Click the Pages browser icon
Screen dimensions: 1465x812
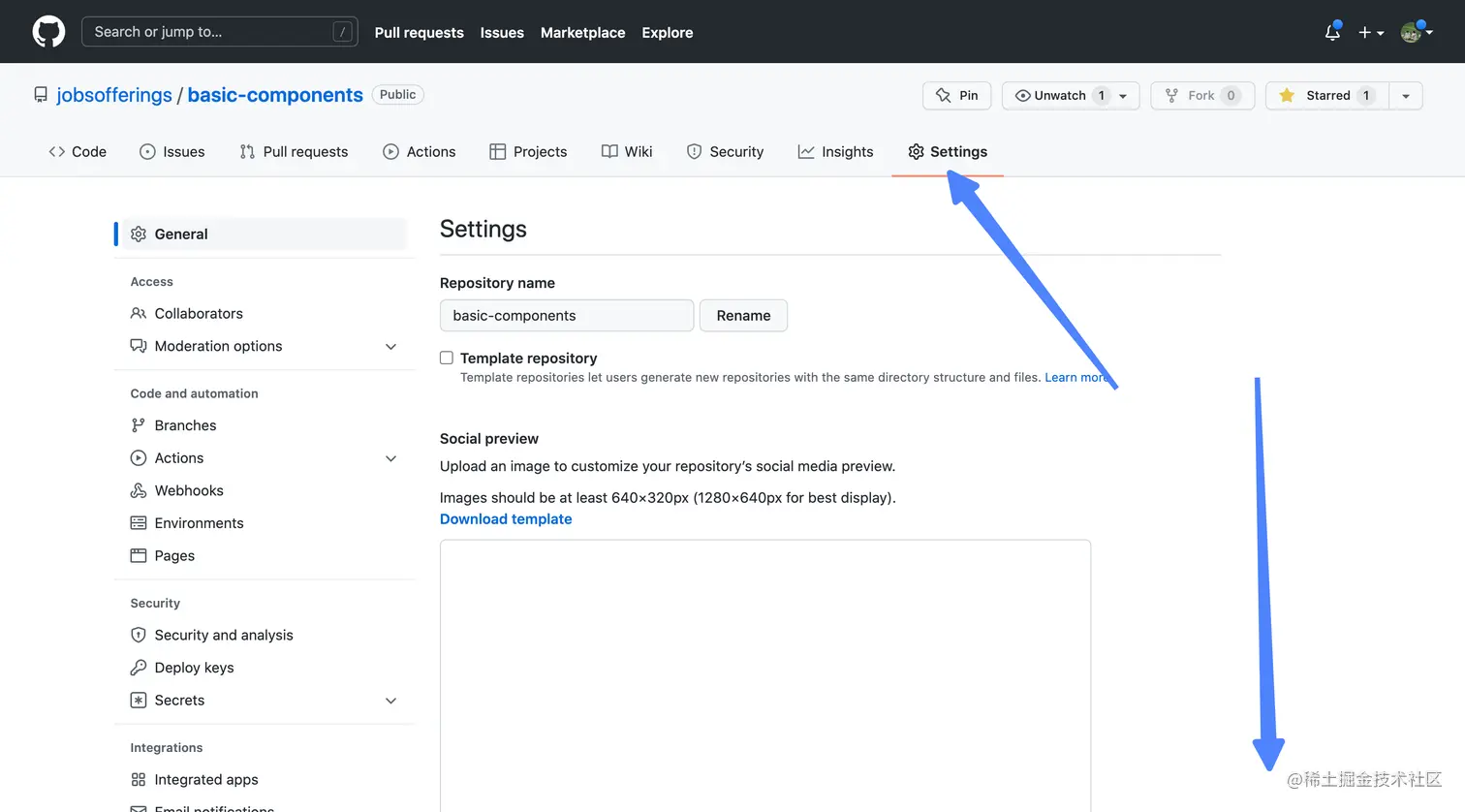pyautogui.click(x=139, y=555)
